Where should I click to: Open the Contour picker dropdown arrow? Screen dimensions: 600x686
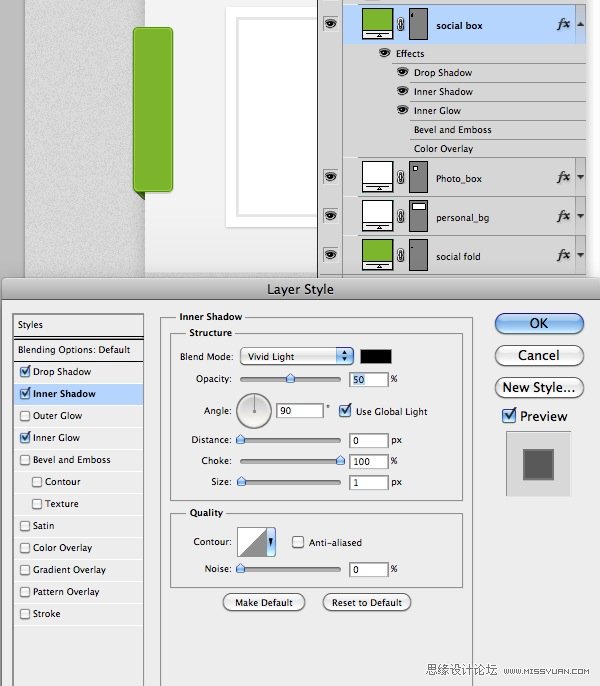click(x=271, y=542)
